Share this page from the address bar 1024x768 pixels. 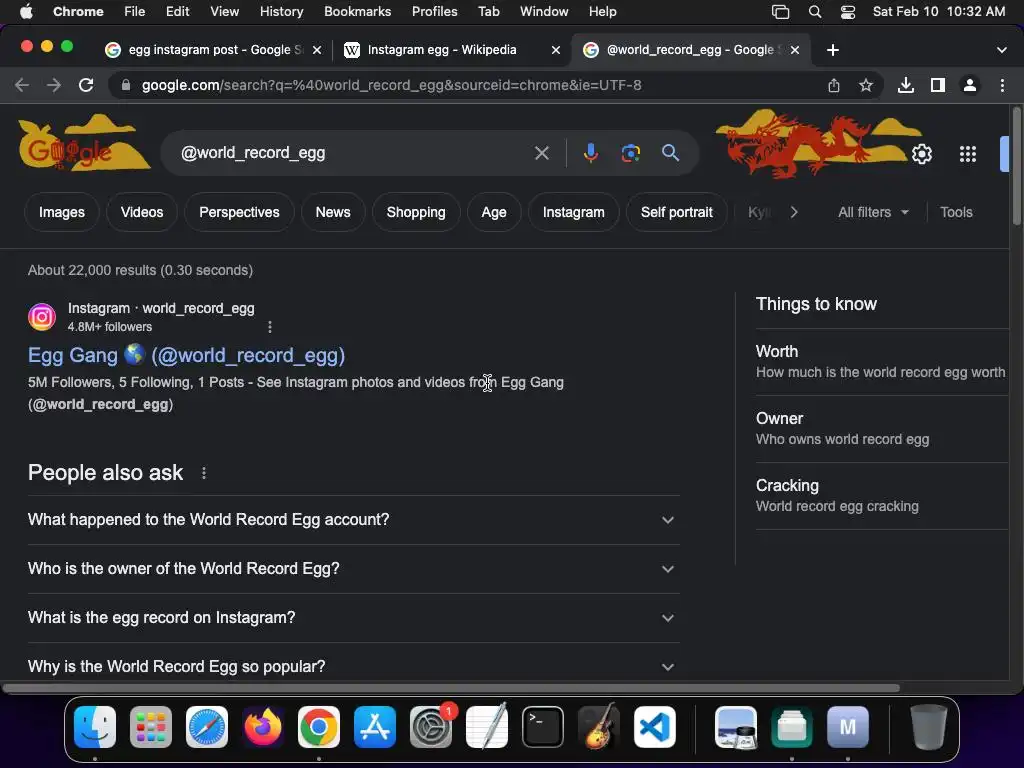coord(834,85)
